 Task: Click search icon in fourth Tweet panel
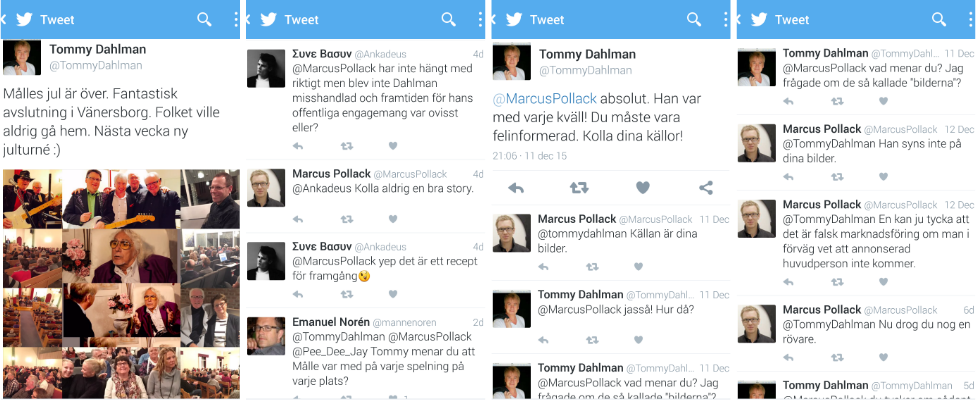pos(939,19)
